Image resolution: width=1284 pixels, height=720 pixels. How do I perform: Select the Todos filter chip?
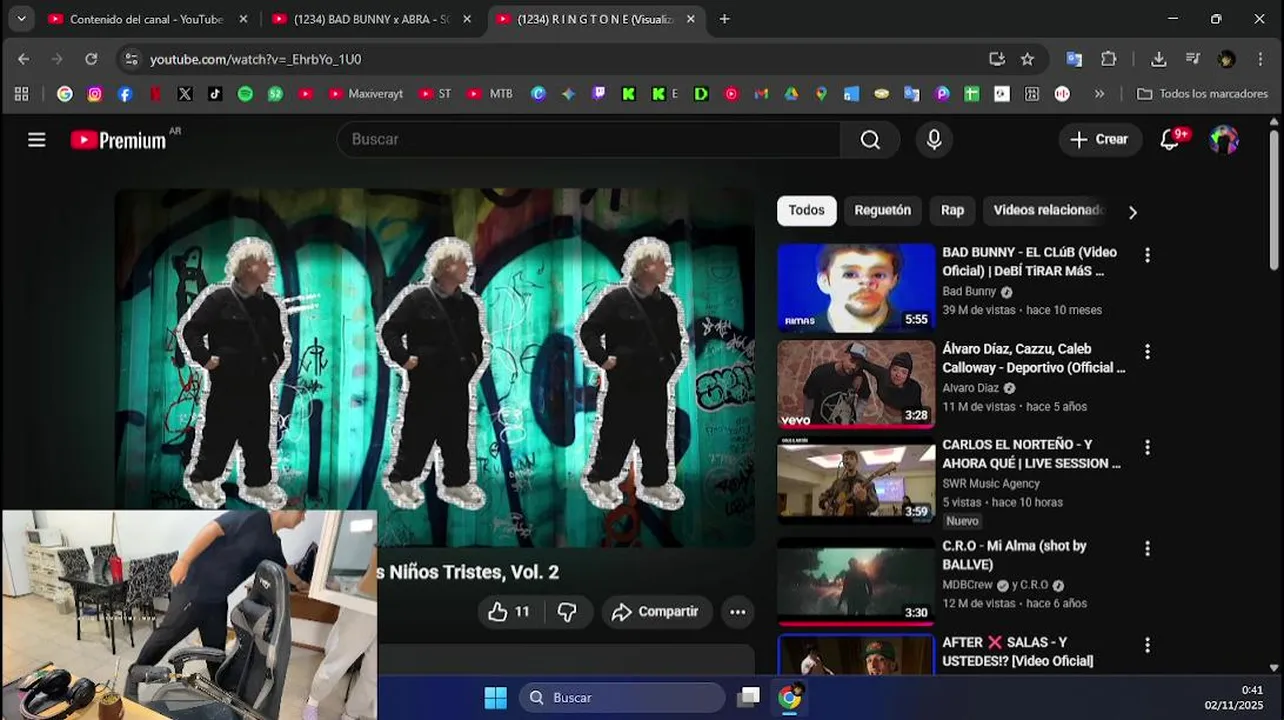click(x=807, y=211)
